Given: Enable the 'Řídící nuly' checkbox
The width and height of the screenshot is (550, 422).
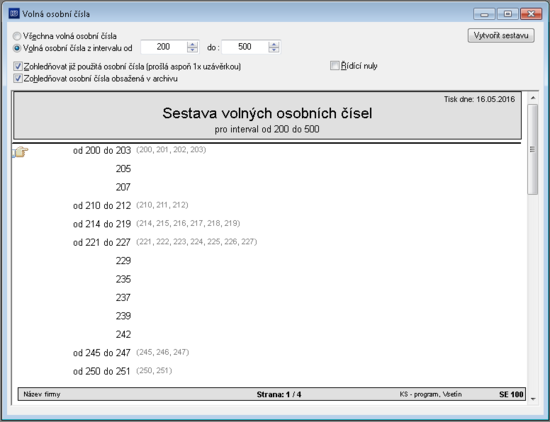Looking at the screenshot, I should click(335, 66).
